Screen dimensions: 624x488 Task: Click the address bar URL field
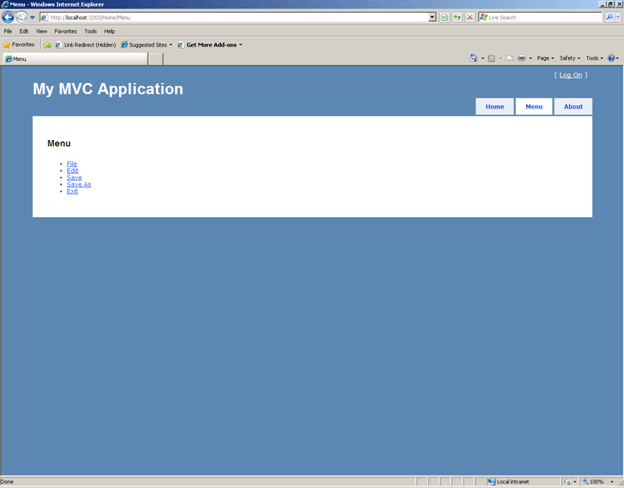[x=234, y=18]
